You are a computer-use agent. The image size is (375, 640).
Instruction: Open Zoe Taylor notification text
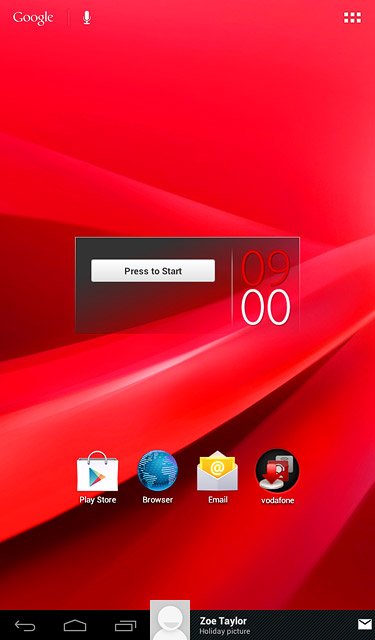(x=223, y=621)
